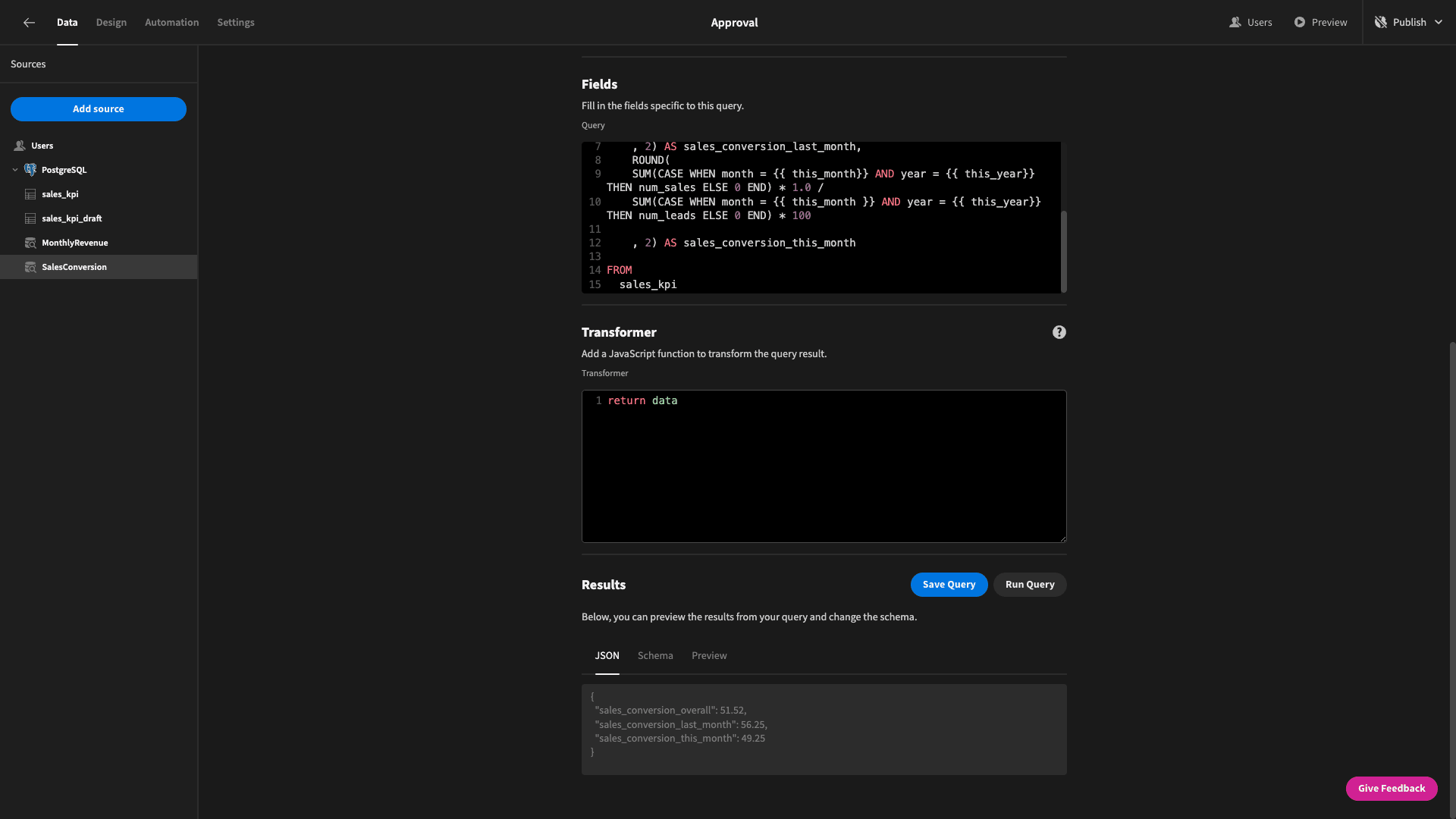Viewport: 1456px width, 819px height.
Task: Click the Users people icon in sidebar
Action: click(20, 146)
